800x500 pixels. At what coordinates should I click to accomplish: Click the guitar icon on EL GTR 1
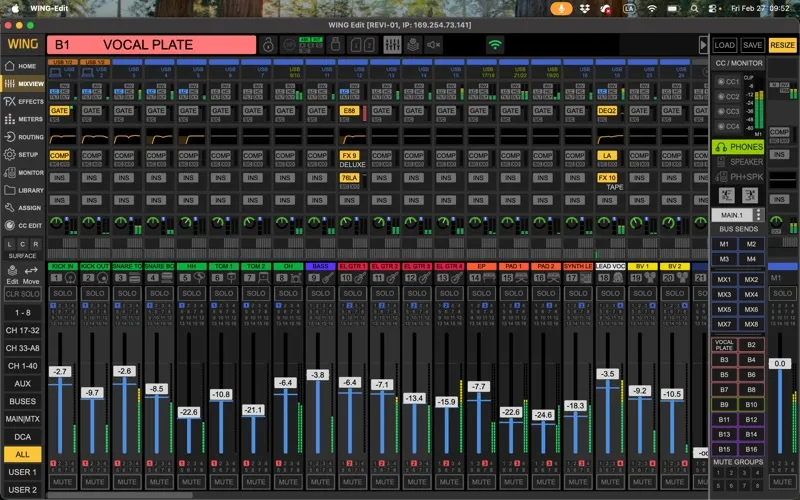click(360, 278)
